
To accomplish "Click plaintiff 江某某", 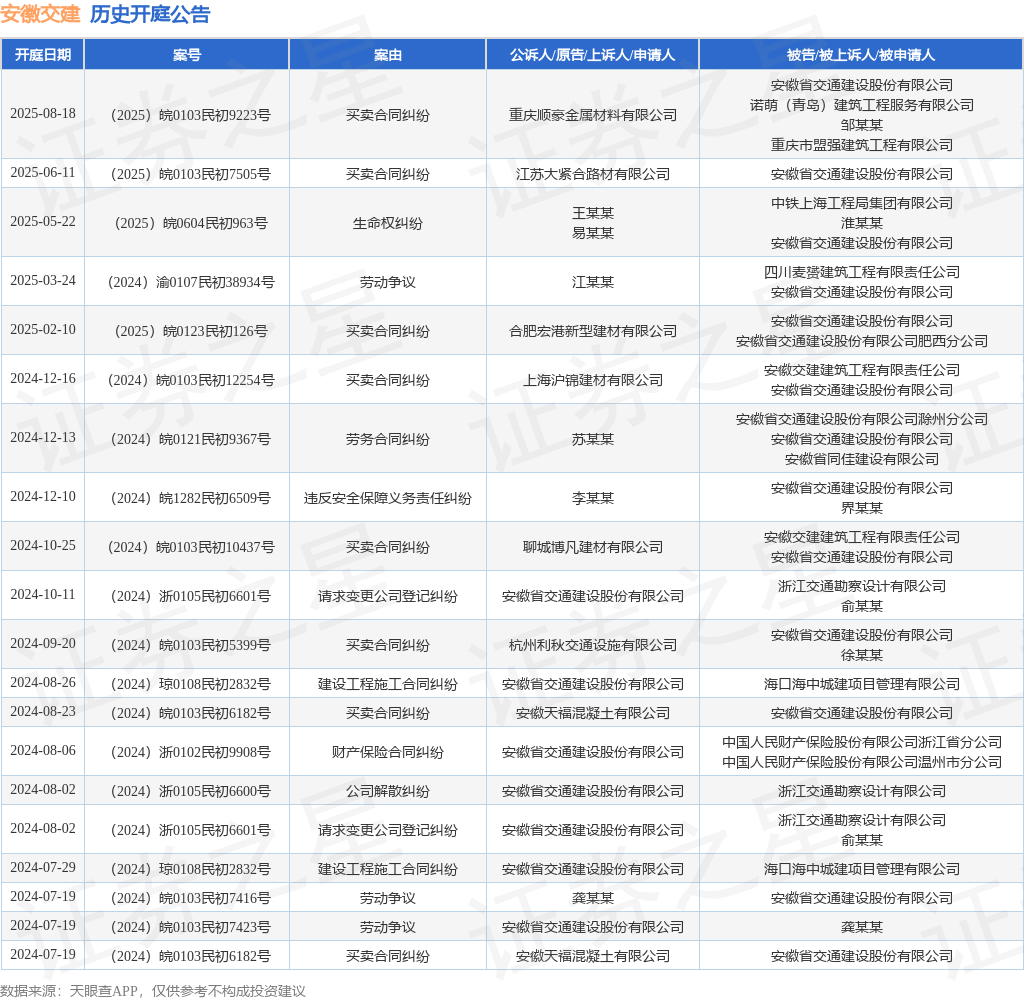I will pyautogui.click(x=592, y=282).
